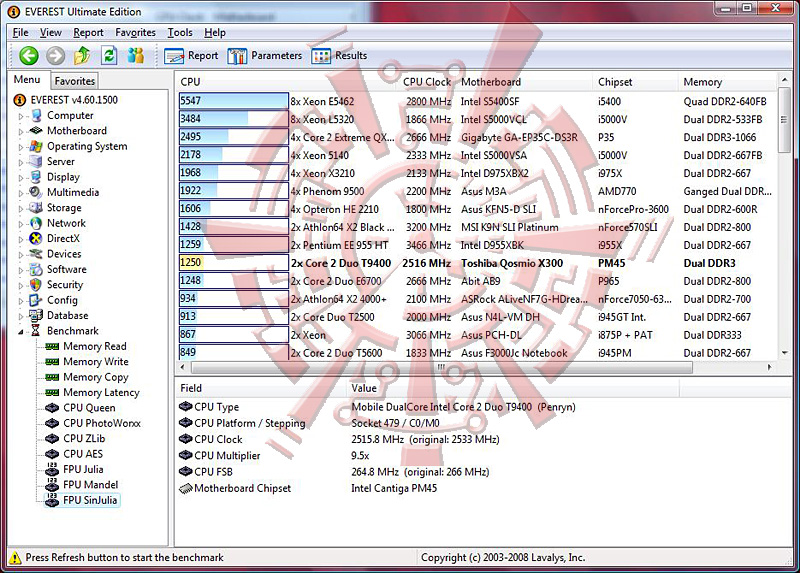Screen dimensions: 800x573
Task: Click the Refresh icon in toolbar
Action: (109, 56)
